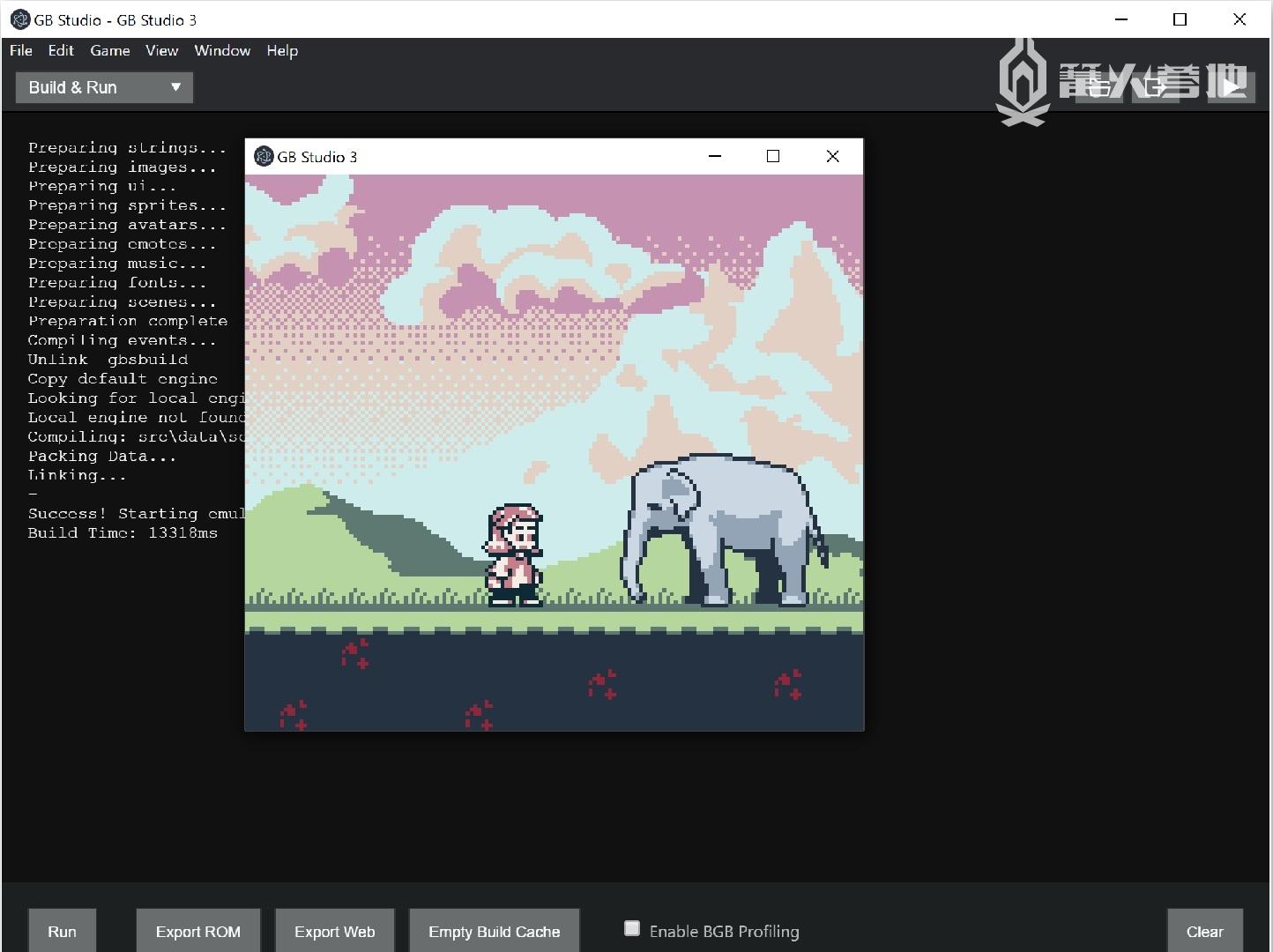Click the 'Build Time: 13318ms' log line

pyautogui.click(x=123, y=532)
